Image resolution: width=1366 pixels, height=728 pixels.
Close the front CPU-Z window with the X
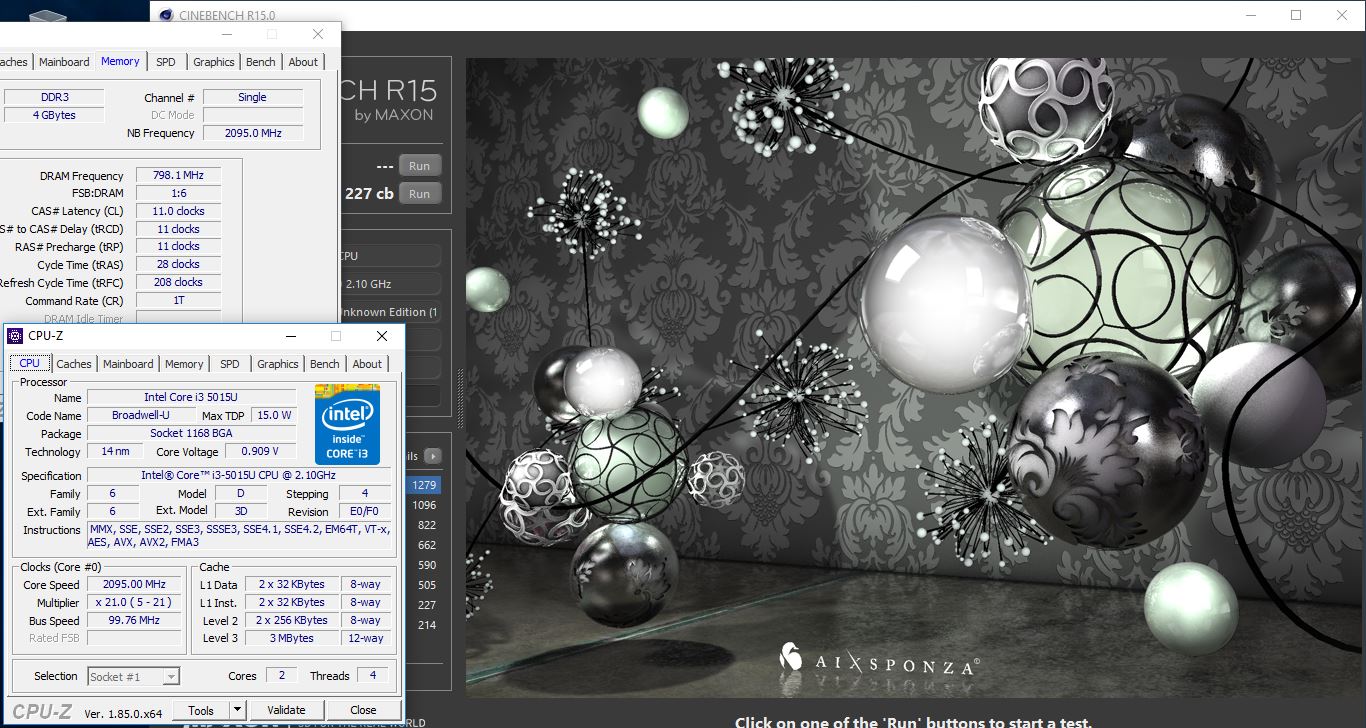coord(382,336)
